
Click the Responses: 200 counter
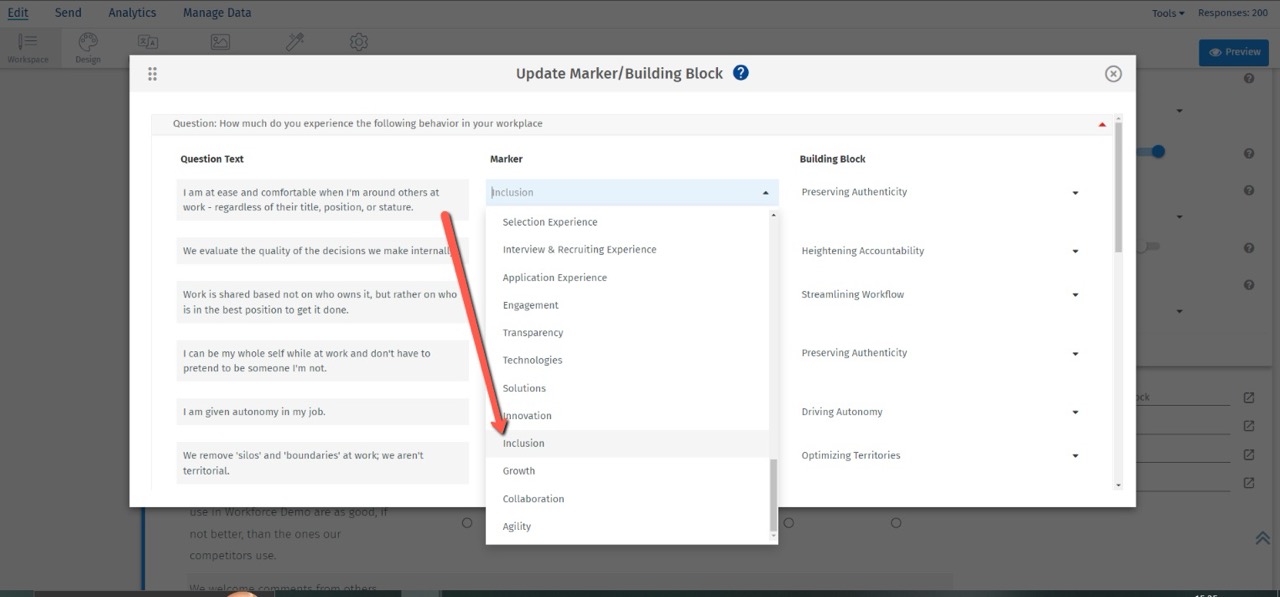[1232, 13]
